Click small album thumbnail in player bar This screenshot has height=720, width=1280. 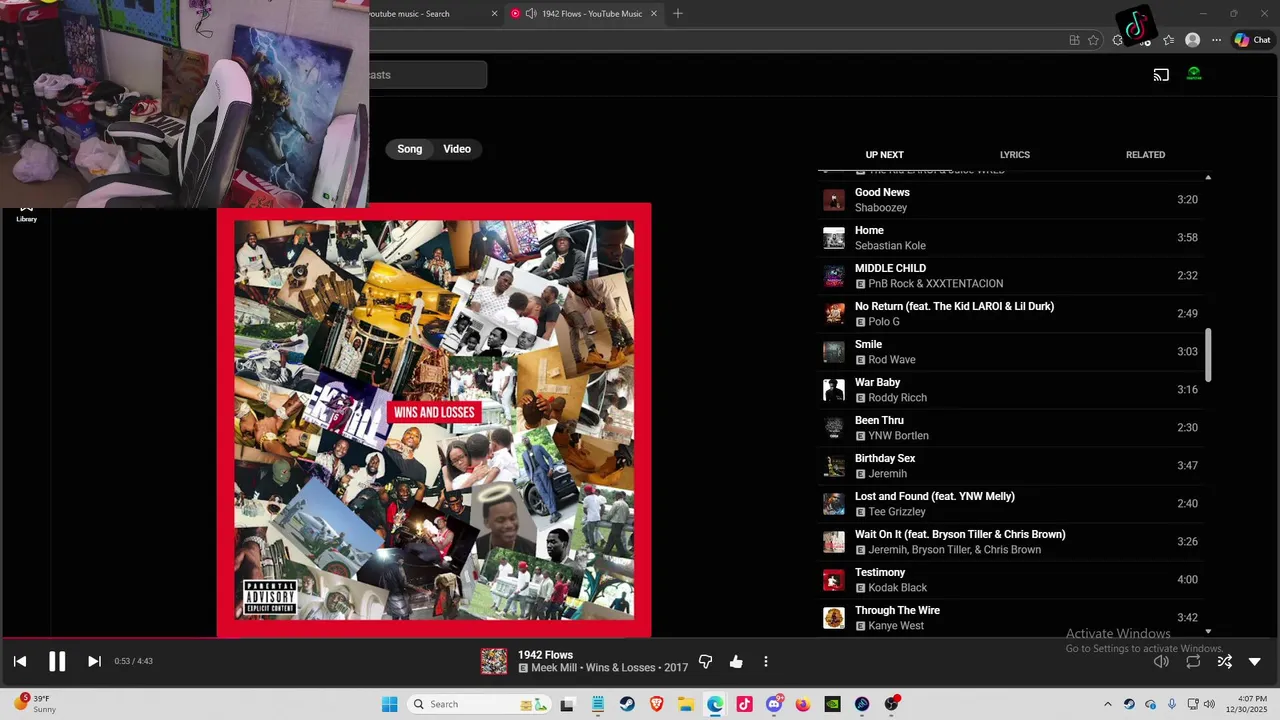(494, 661)
